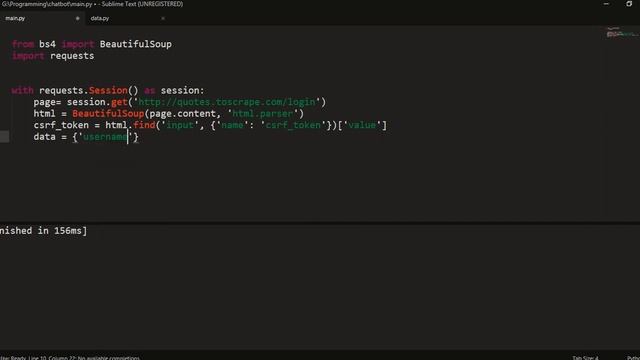Click the 'input' string in find call
The image size is (640, 360).
[x=180, y=125]
